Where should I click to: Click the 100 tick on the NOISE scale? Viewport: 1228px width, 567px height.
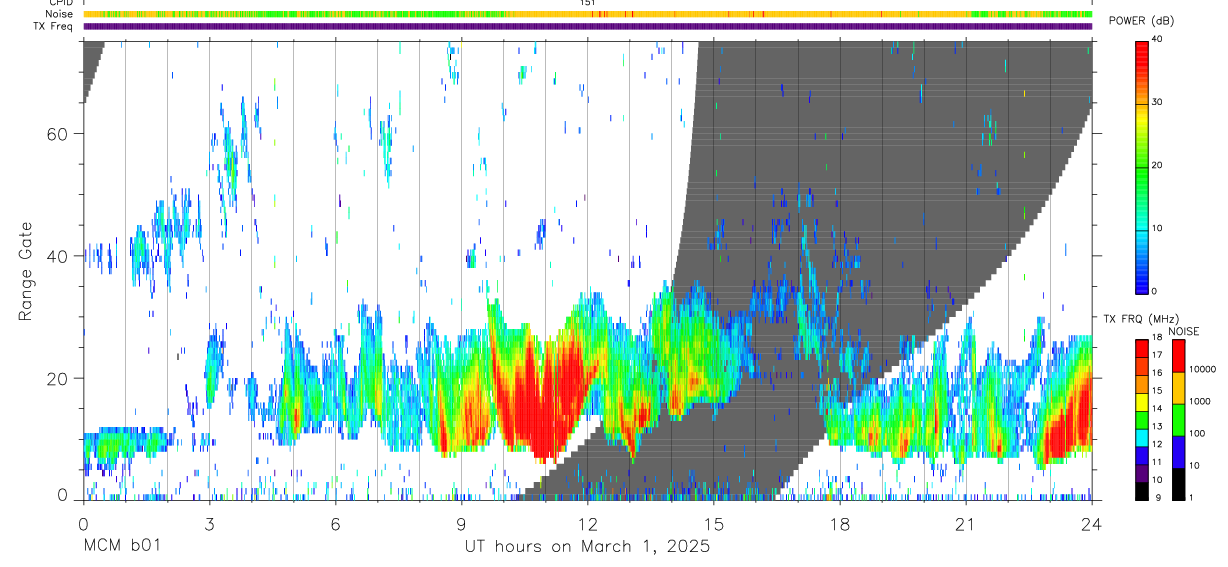(x=1199, y=435)
